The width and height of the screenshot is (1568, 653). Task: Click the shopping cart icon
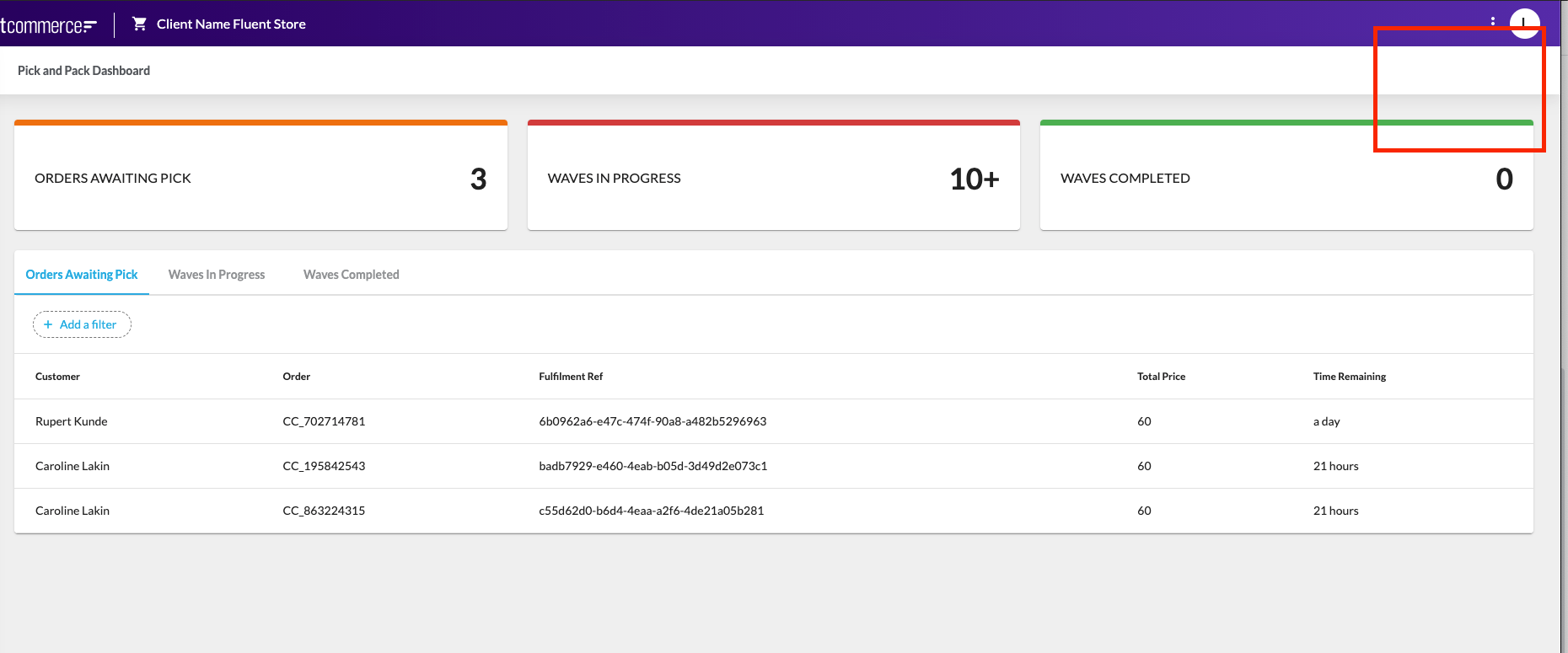(x=139, y=24)
